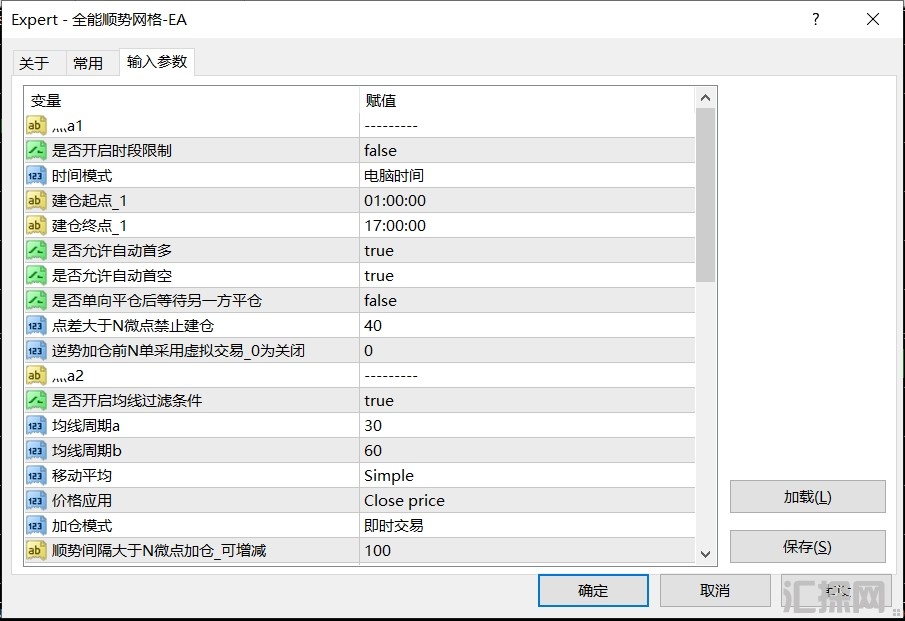Open the 移动平均 Simple value dropdown
905x621 pixels.
pos(526,475)
